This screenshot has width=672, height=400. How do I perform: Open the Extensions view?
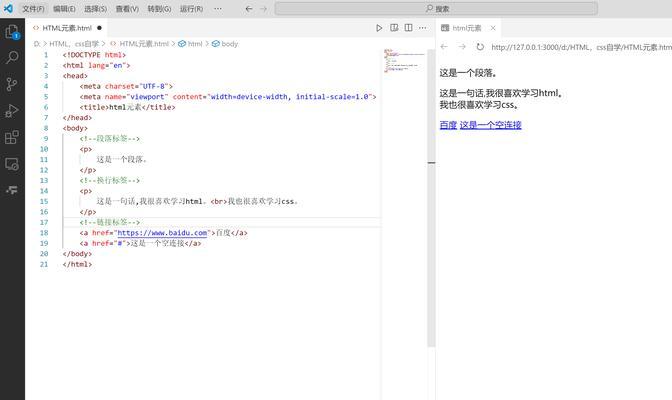pyautogui.click(x=12, y=137)
